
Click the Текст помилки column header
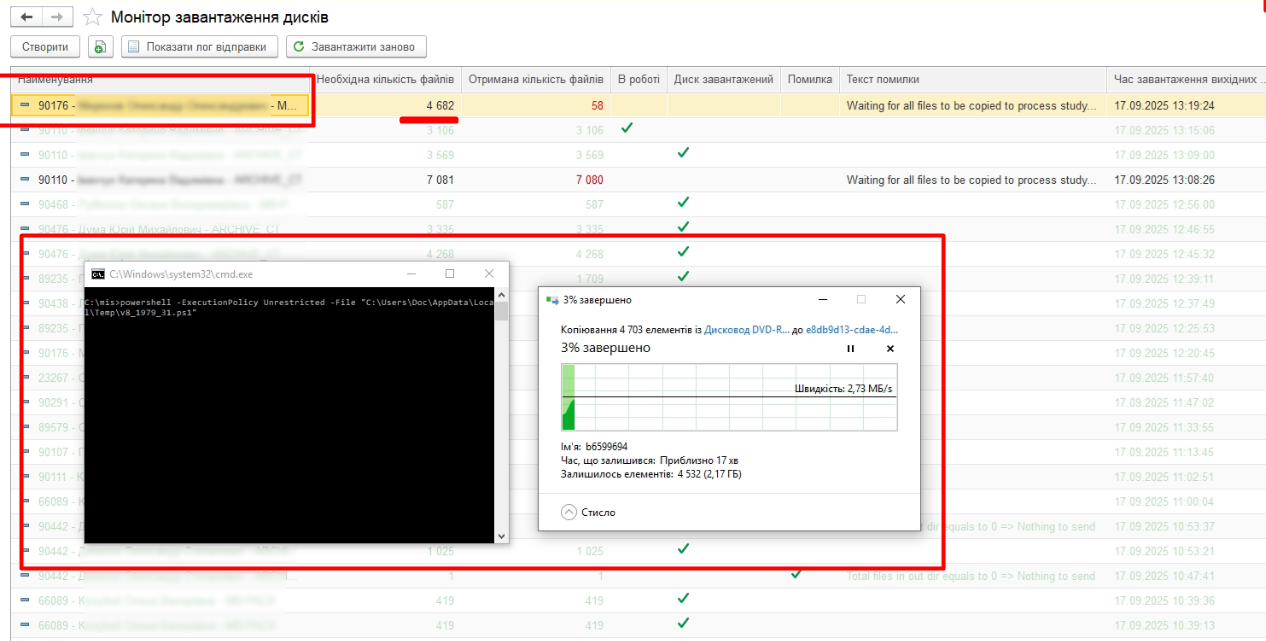pyautogui.click(x=883, y=79)
